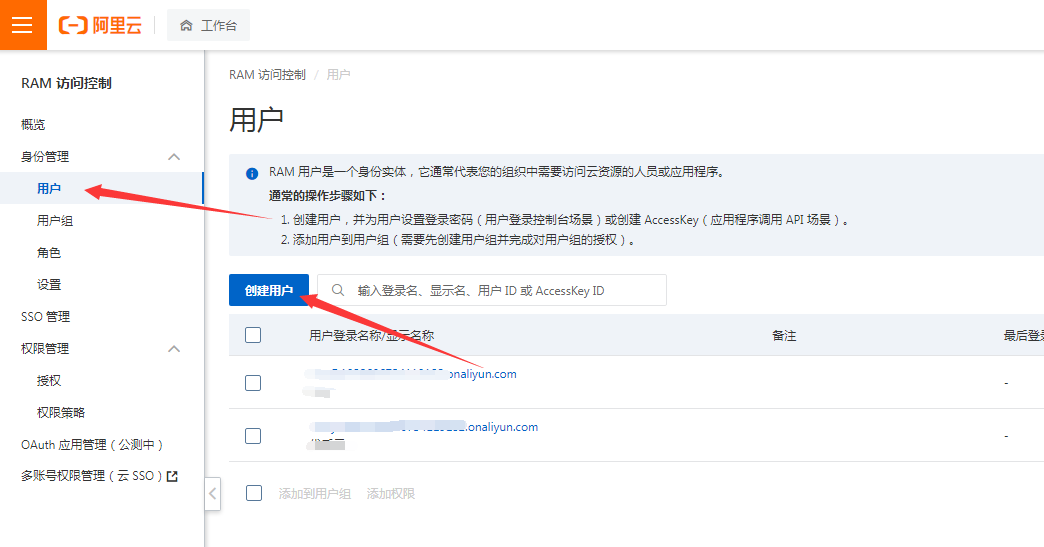Type in the user search field
This screenshot has width=1044, height=547.
click(492, 290)
